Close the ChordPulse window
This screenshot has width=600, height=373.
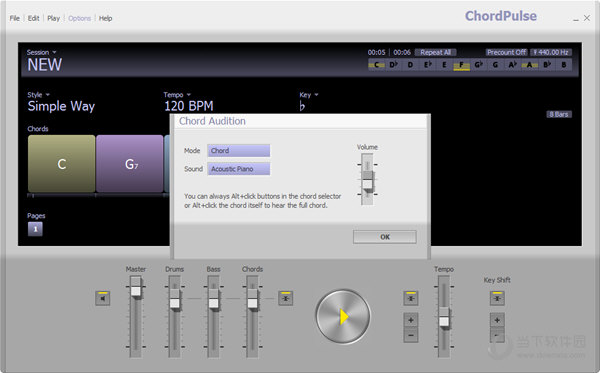click(587, 18)
